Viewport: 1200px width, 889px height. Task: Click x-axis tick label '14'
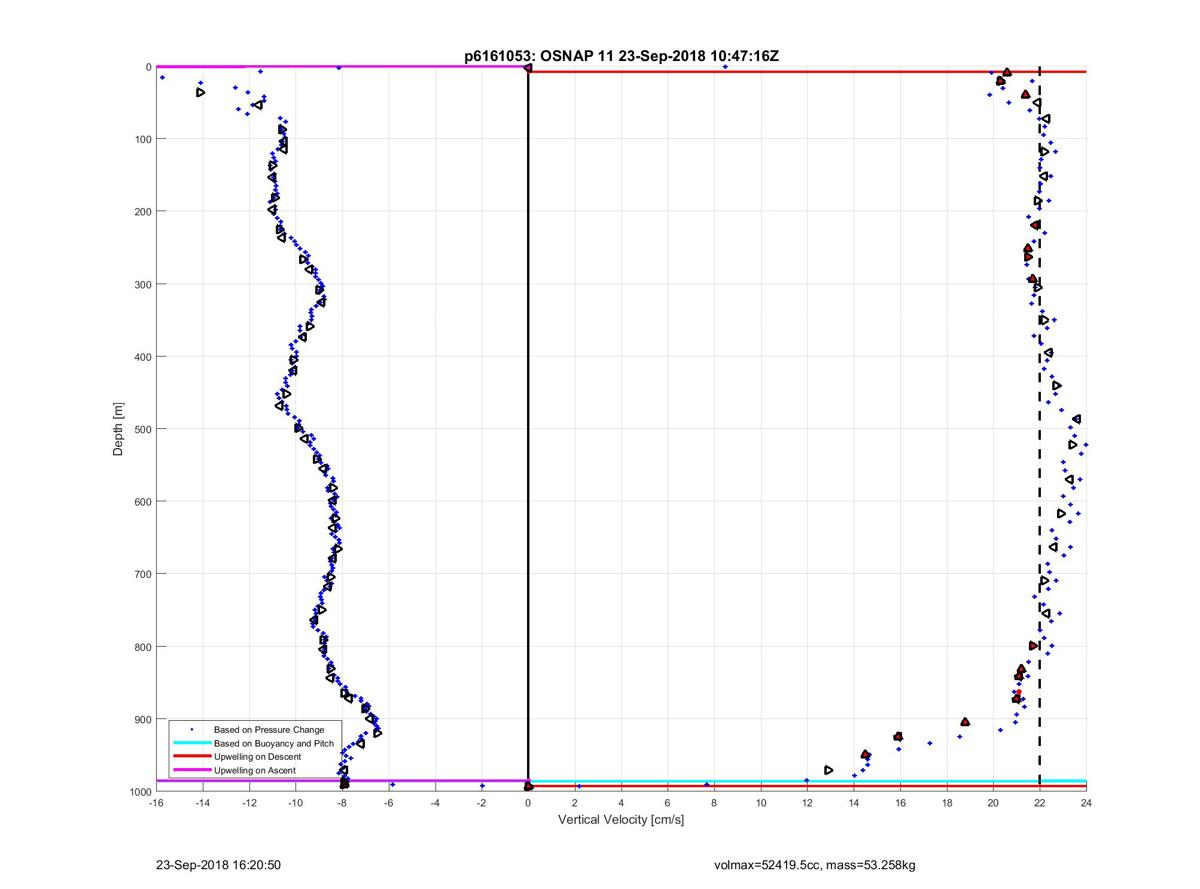tap(854, 802)
